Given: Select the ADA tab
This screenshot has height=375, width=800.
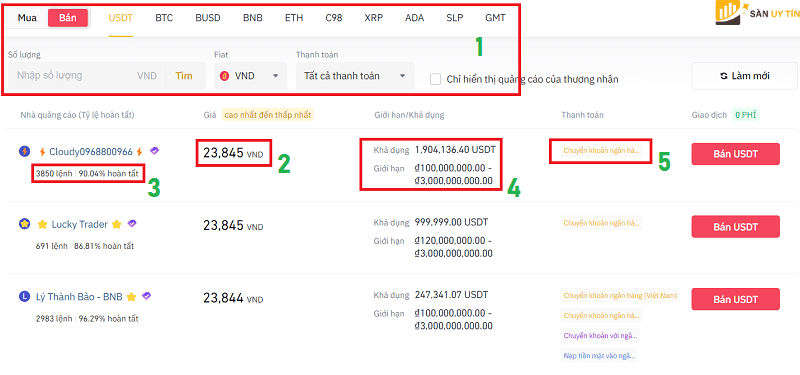Looking at the screenshot, I should [414, 18].
